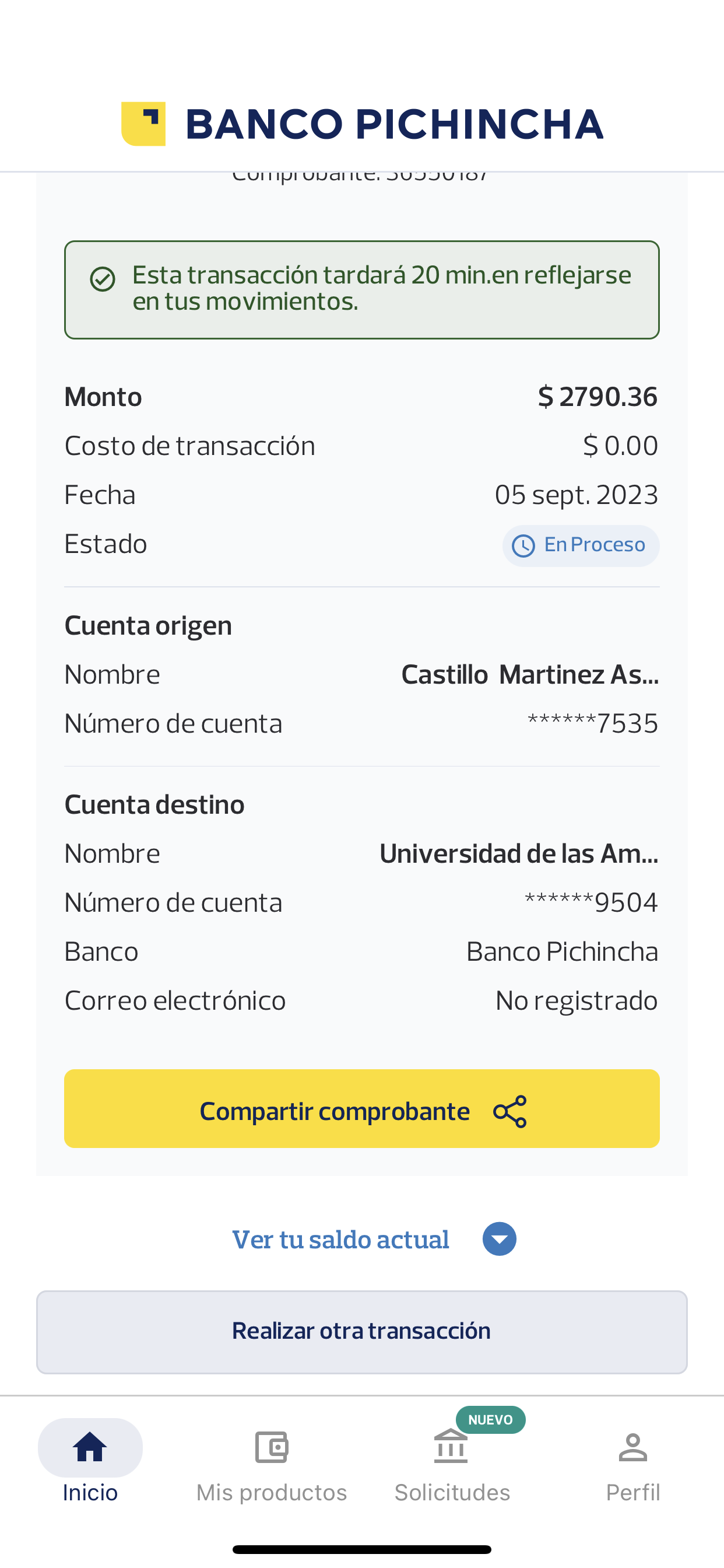Tap the share icon on Compartir comprobante
This screenshot has height=1568, width=724.
pos(510,1111)
